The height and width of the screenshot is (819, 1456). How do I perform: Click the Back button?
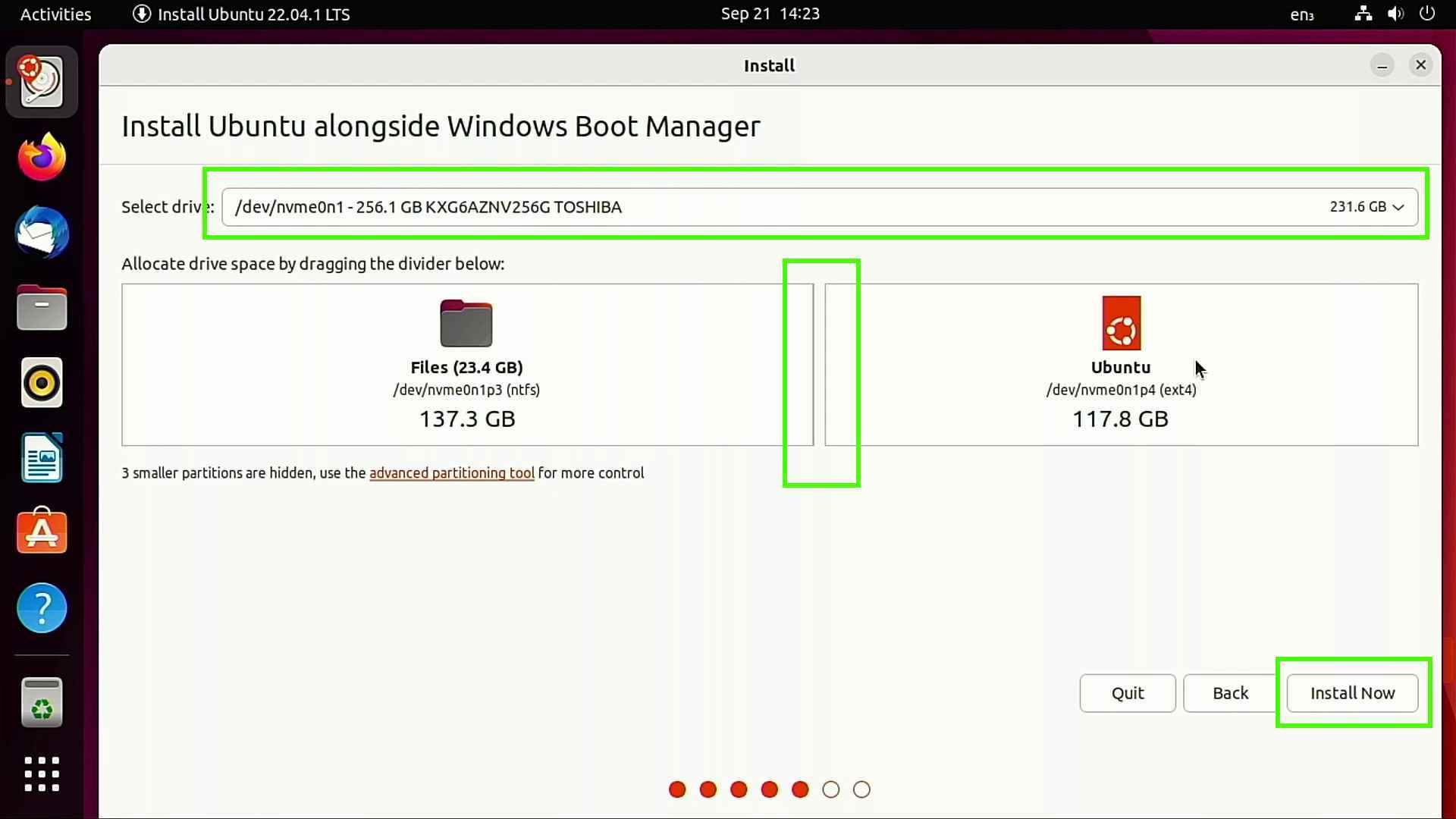tap(1230, 693)
